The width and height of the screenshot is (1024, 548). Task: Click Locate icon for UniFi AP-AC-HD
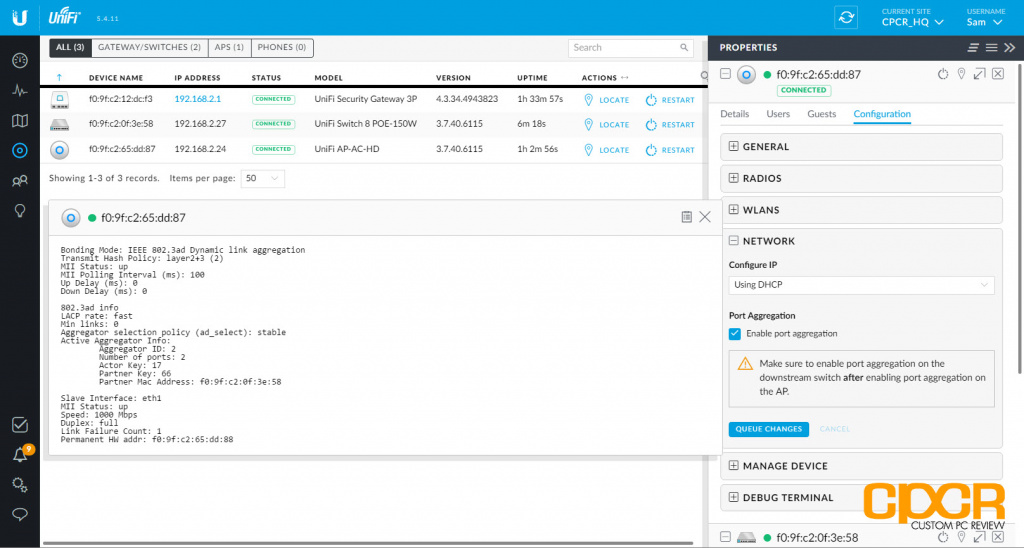point(606,150)
